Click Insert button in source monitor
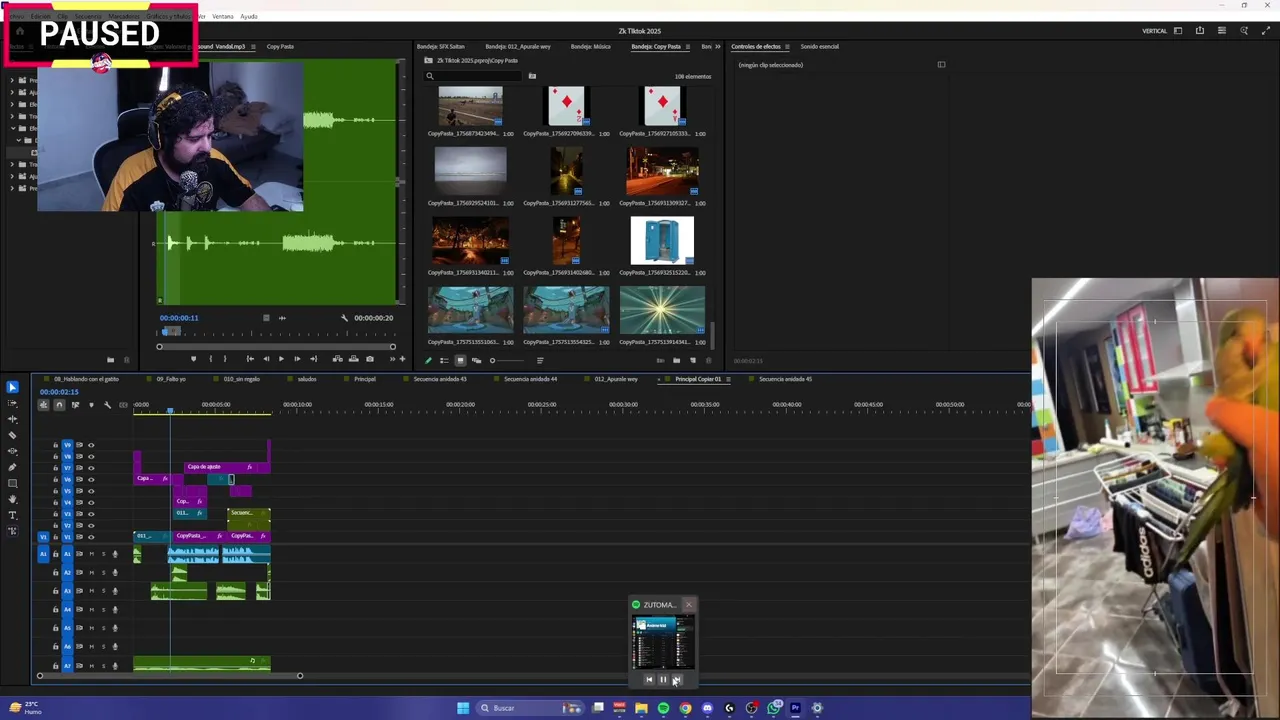Screen dimensions: 1280x720 337,359
